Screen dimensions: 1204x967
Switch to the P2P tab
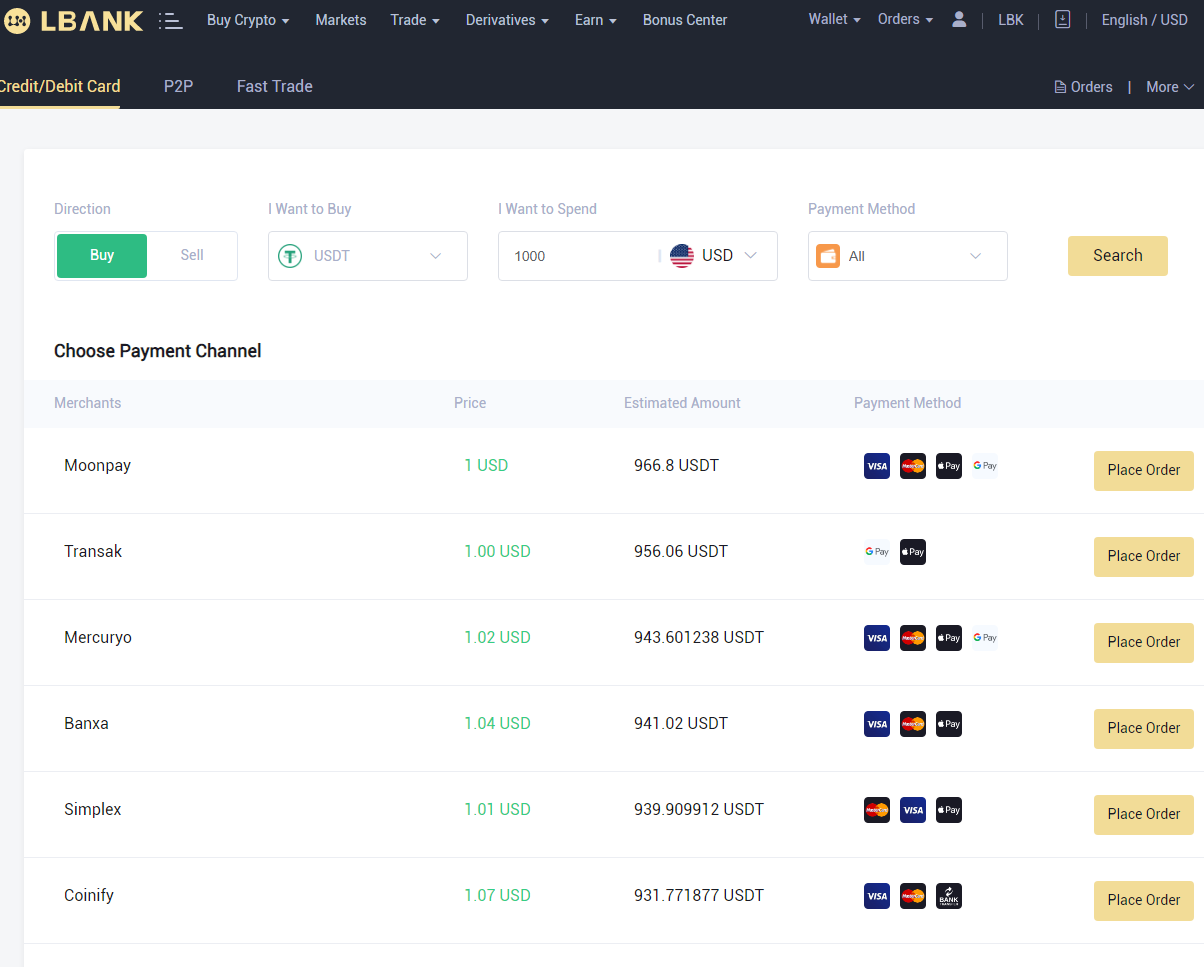[x=178, y=86]
